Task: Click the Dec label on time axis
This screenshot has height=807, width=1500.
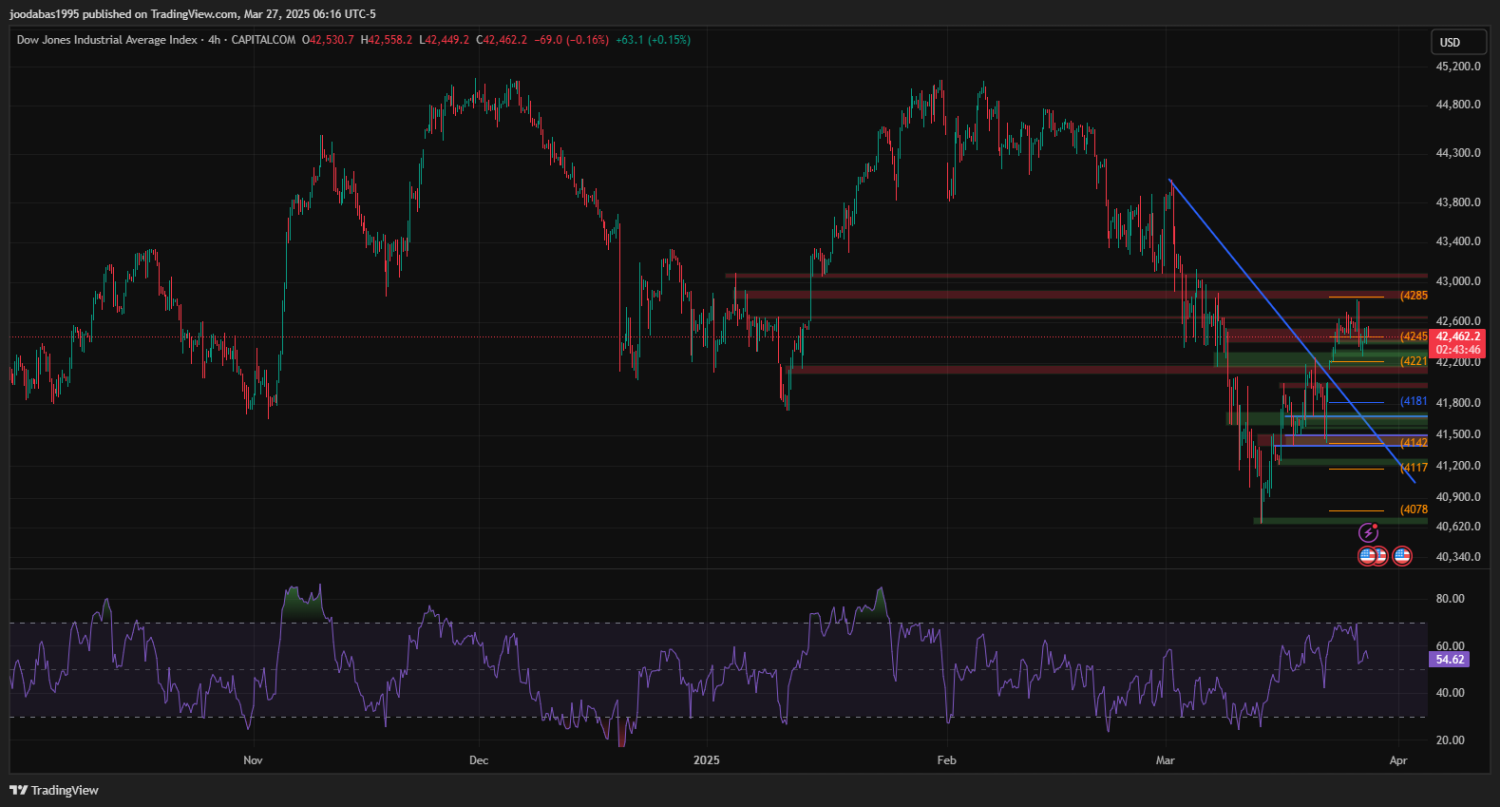Action: pos(478,760)
